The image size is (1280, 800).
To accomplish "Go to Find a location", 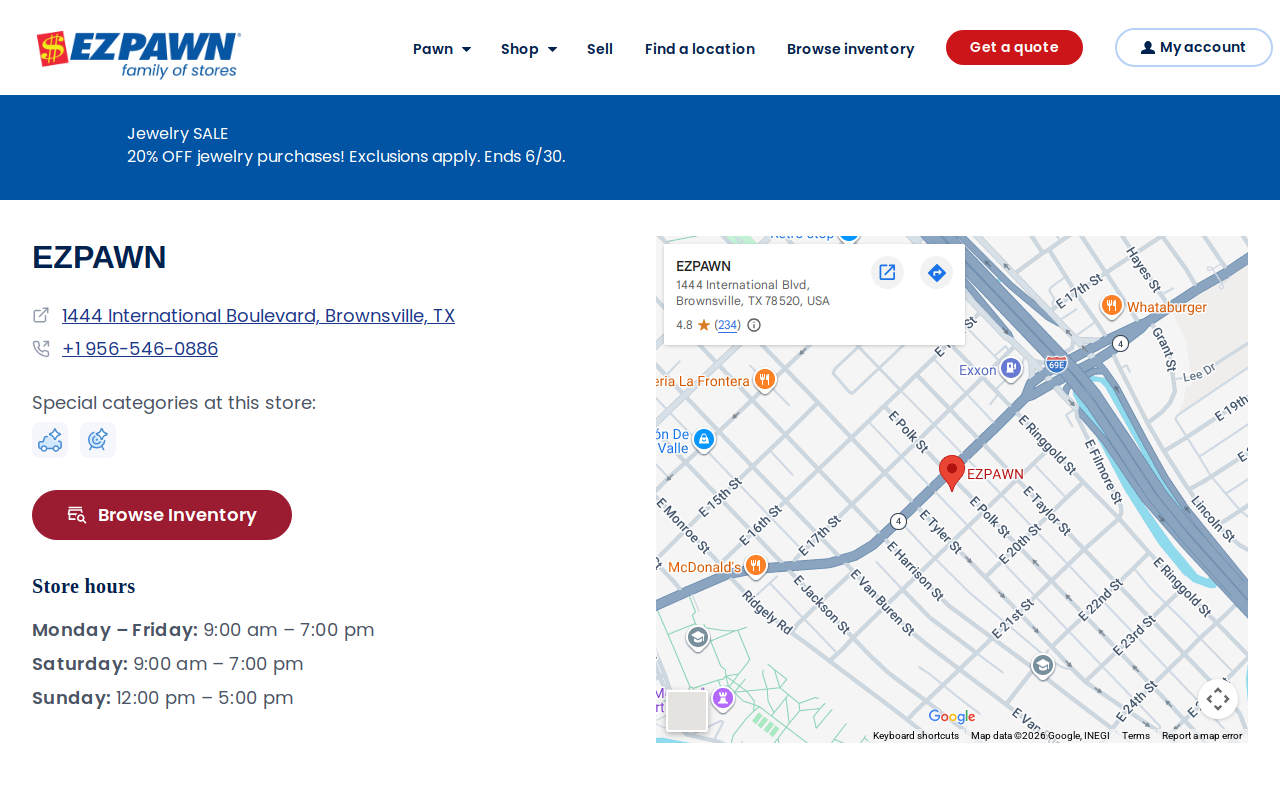I will 700,49.
